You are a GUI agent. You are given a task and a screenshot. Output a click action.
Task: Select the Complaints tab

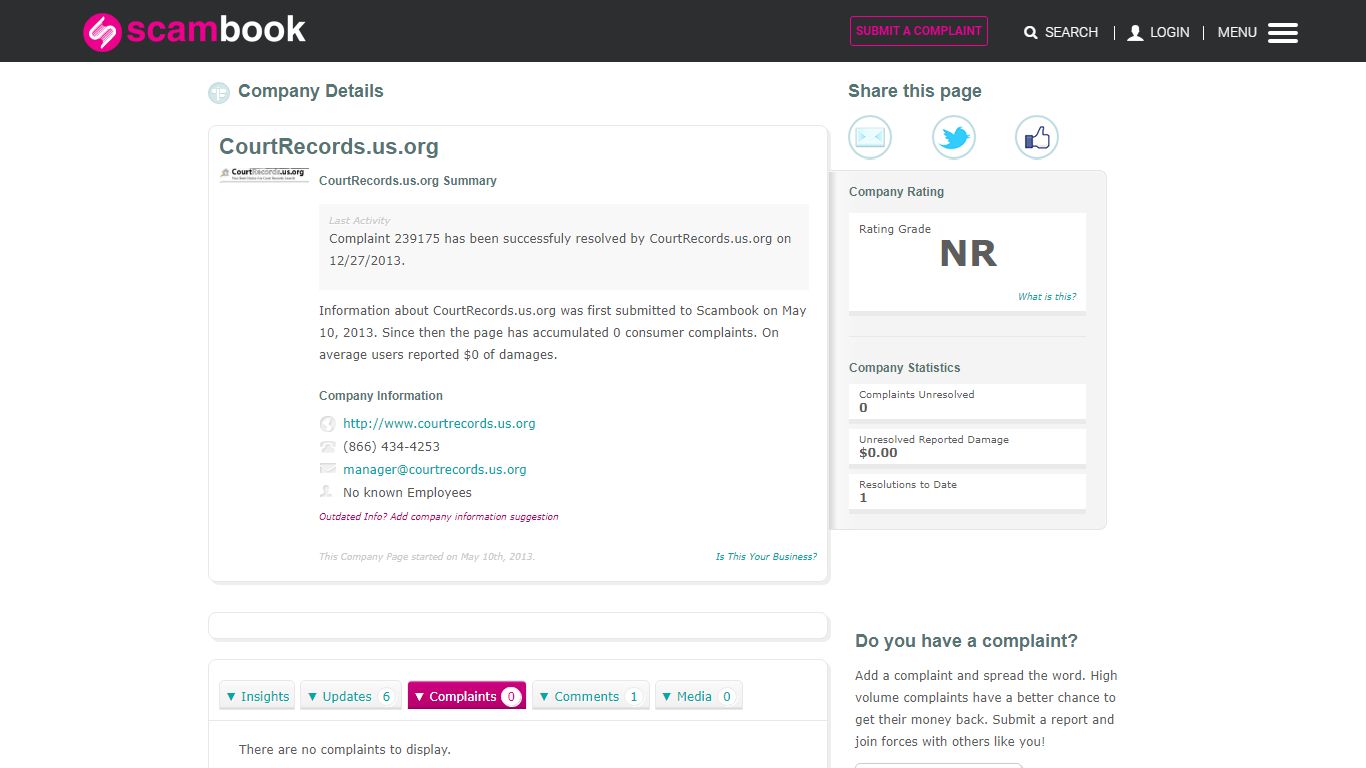coord(467,696)
